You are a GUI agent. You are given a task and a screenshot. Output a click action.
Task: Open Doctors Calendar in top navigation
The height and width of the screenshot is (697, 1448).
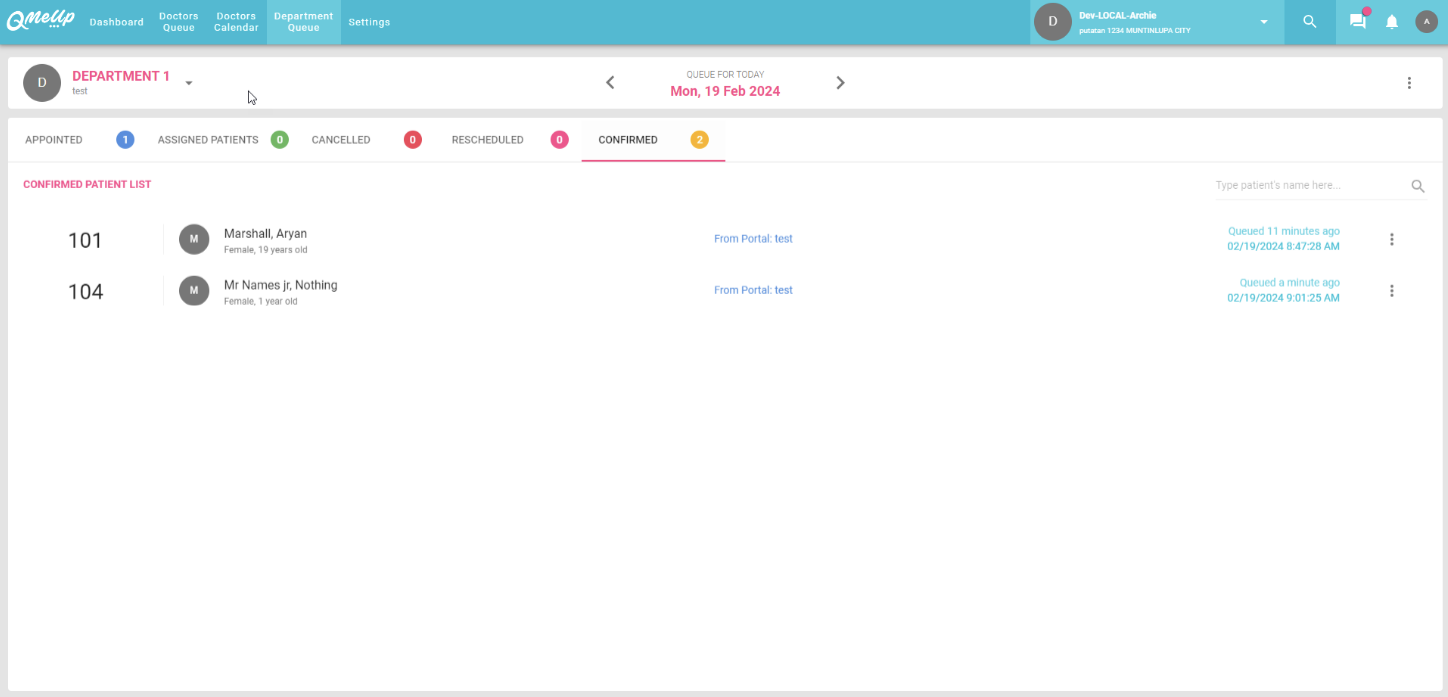click(236, 22)
